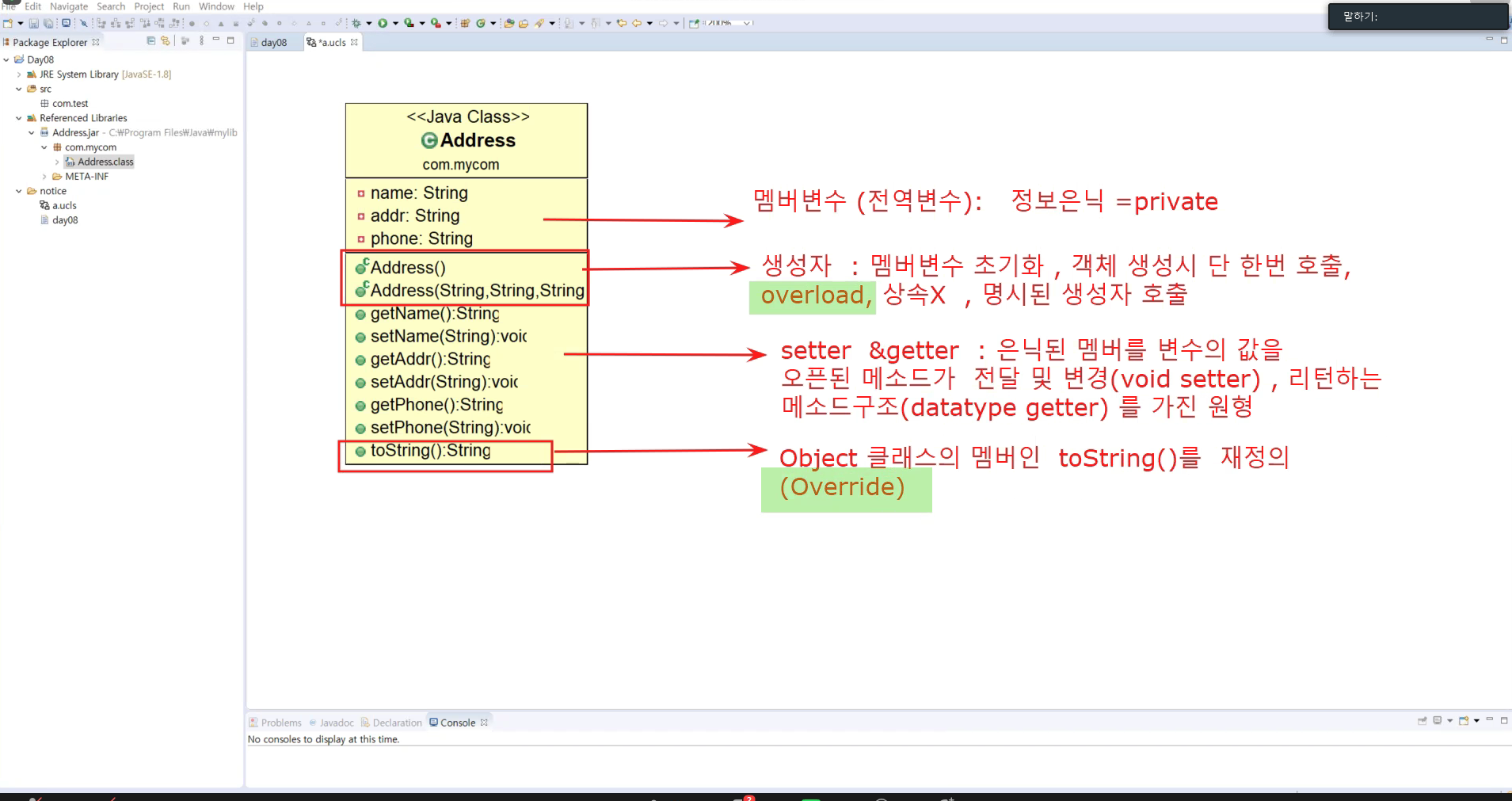Open the Run configurations dropdown arrow
This screenshot has height=801, width=1512.
pyautogui.click(x=395, y=23)
